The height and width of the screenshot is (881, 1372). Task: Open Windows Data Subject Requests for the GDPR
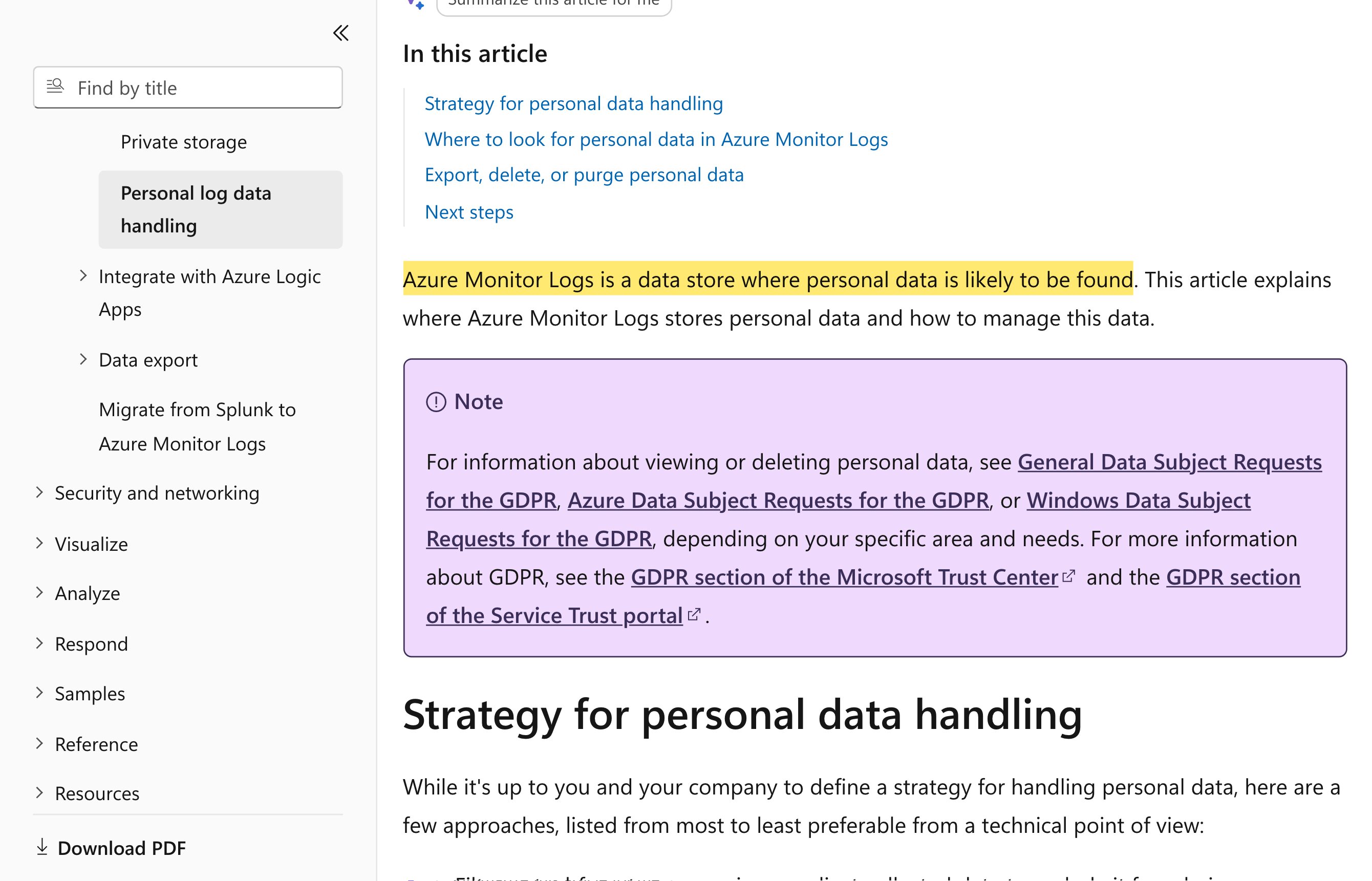[1139, 501]
